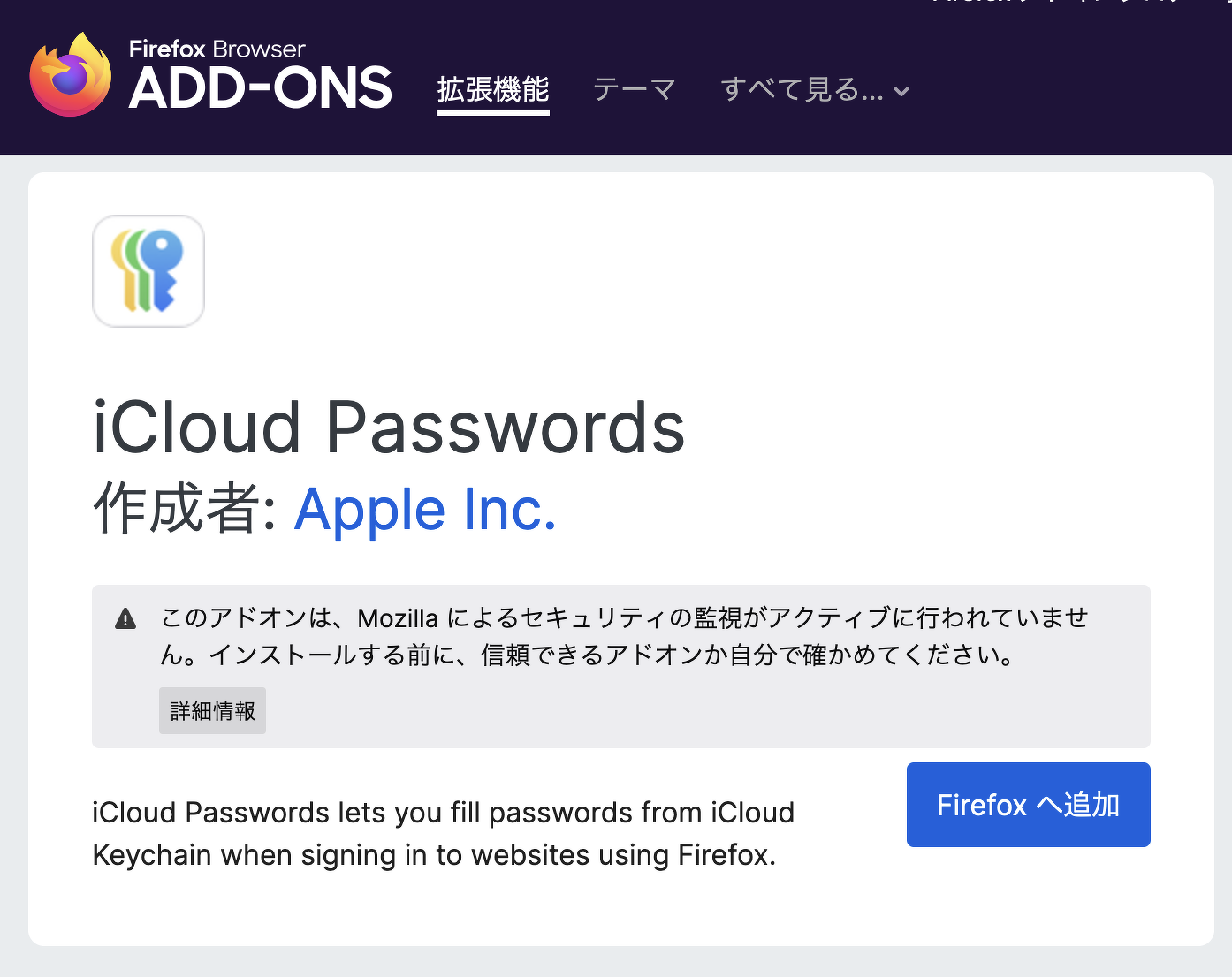The height and width of the screenshot is (977, 1232).
Task: Click the warning triangle icon
Action: pos(125,618)
